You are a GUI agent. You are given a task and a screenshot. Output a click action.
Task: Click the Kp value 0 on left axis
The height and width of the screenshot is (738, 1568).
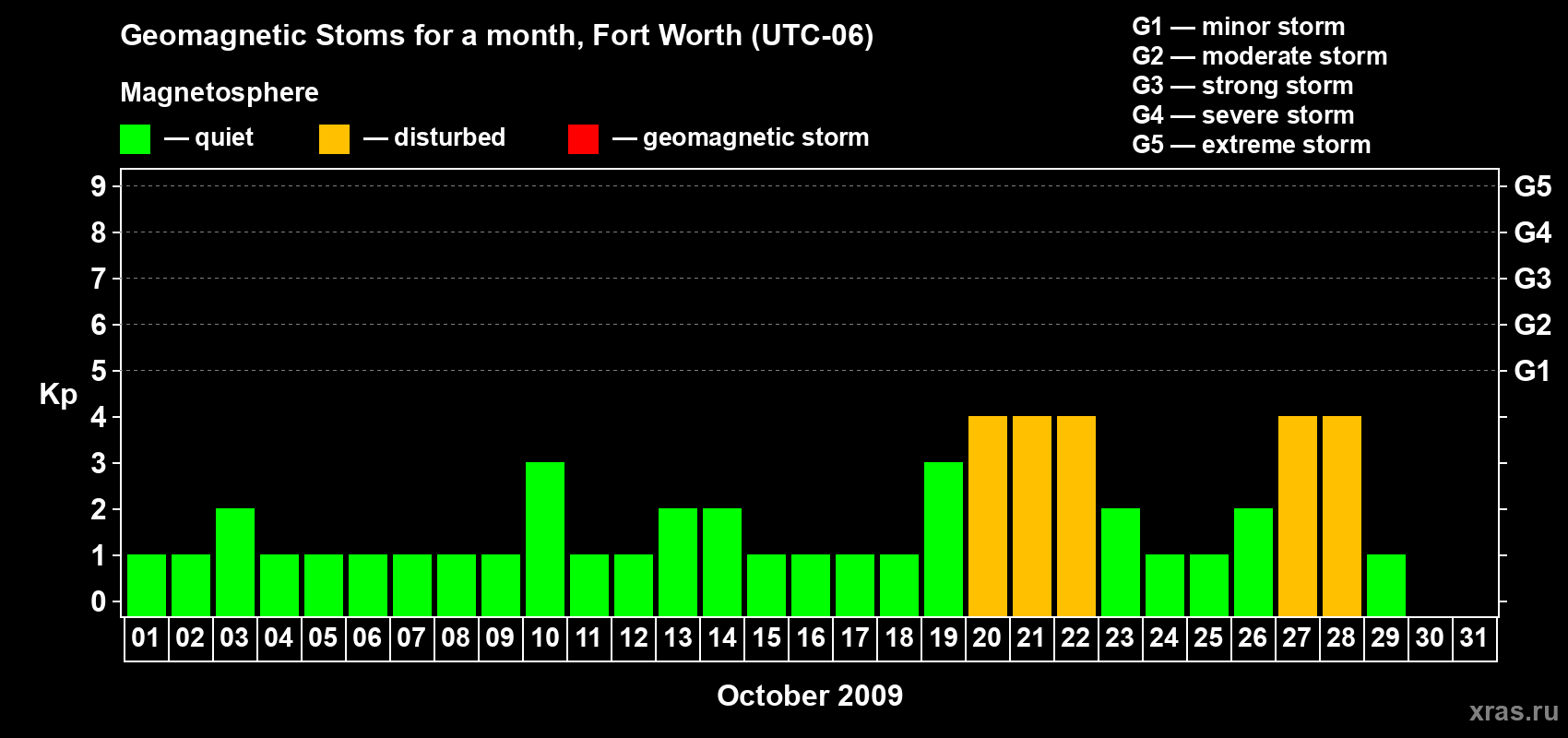pos(99,601)
